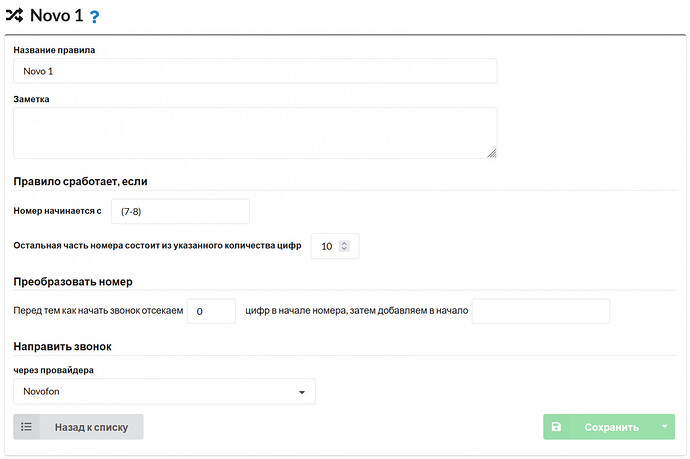
Task: Click the Правило сработает, если section heading
Action: [x=81, y=181]
